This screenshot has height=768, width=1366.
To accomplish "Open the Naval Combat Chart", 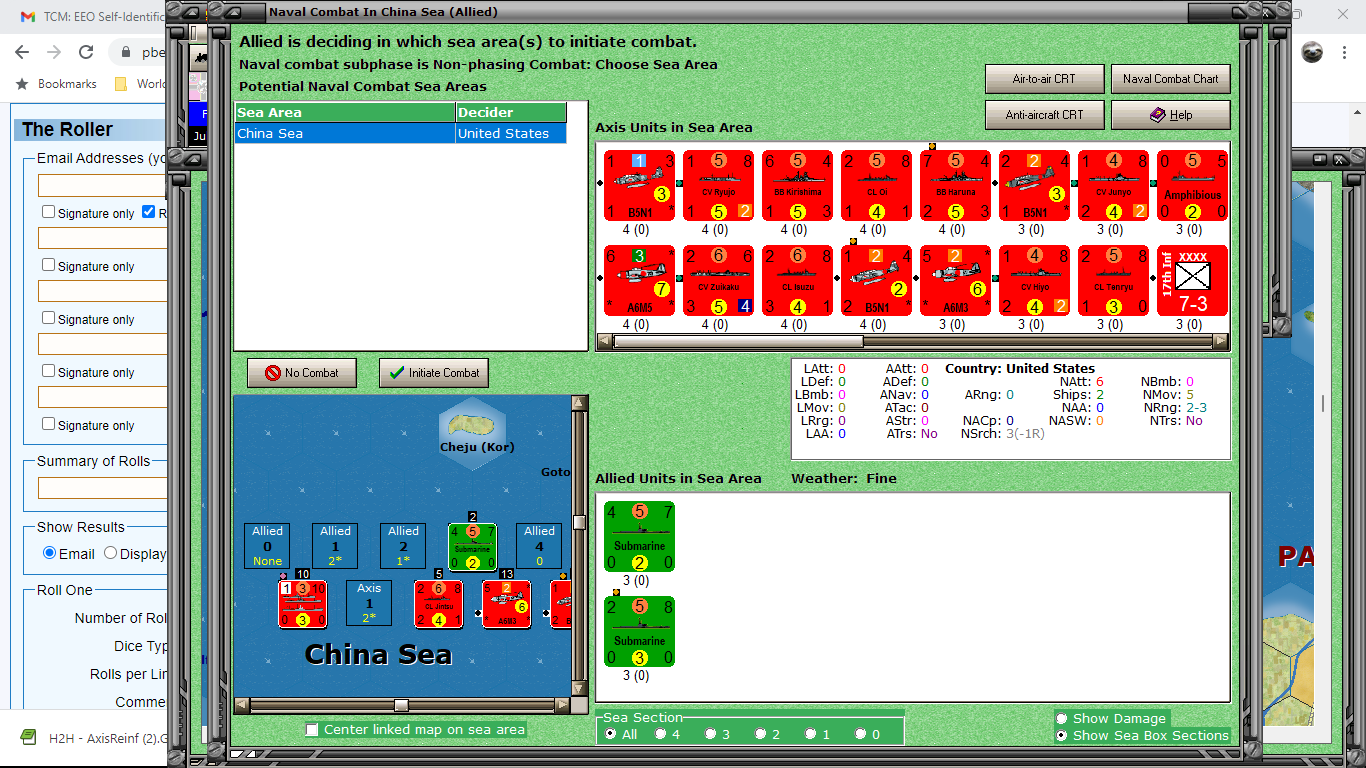I will point(1170,79).
